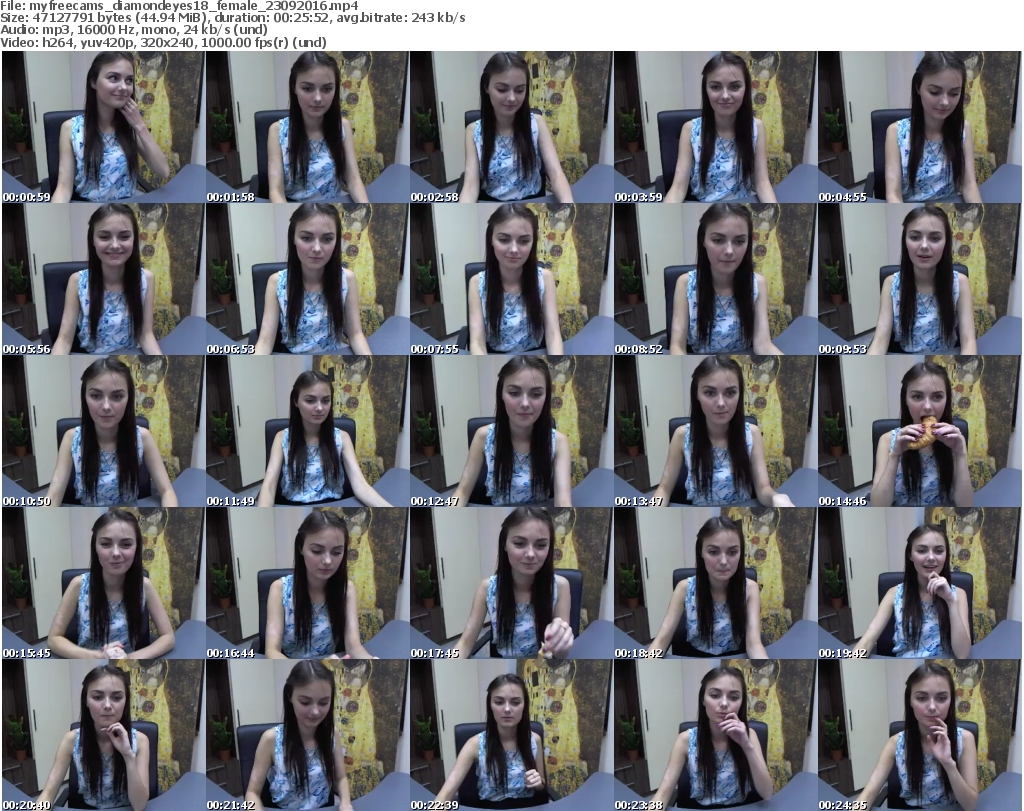Click the Audio mp3 info line
The image size is (1024, 811).
tap(134, 30)
